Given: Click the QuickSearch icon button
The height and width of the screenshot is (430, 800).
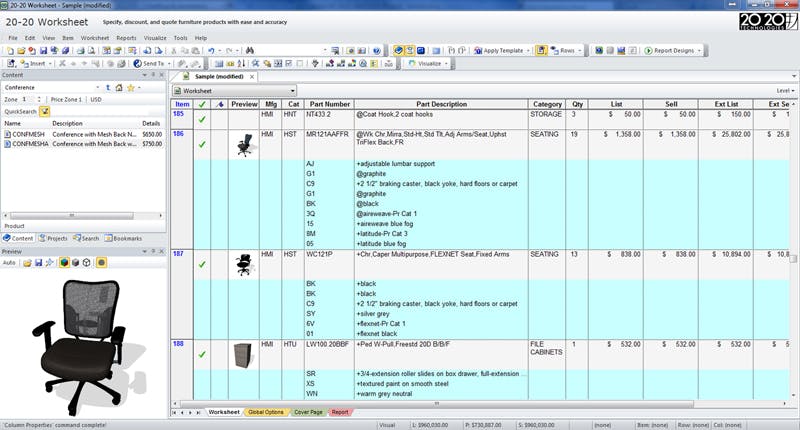Looking at the screenshot, I should tap(46, 112).
